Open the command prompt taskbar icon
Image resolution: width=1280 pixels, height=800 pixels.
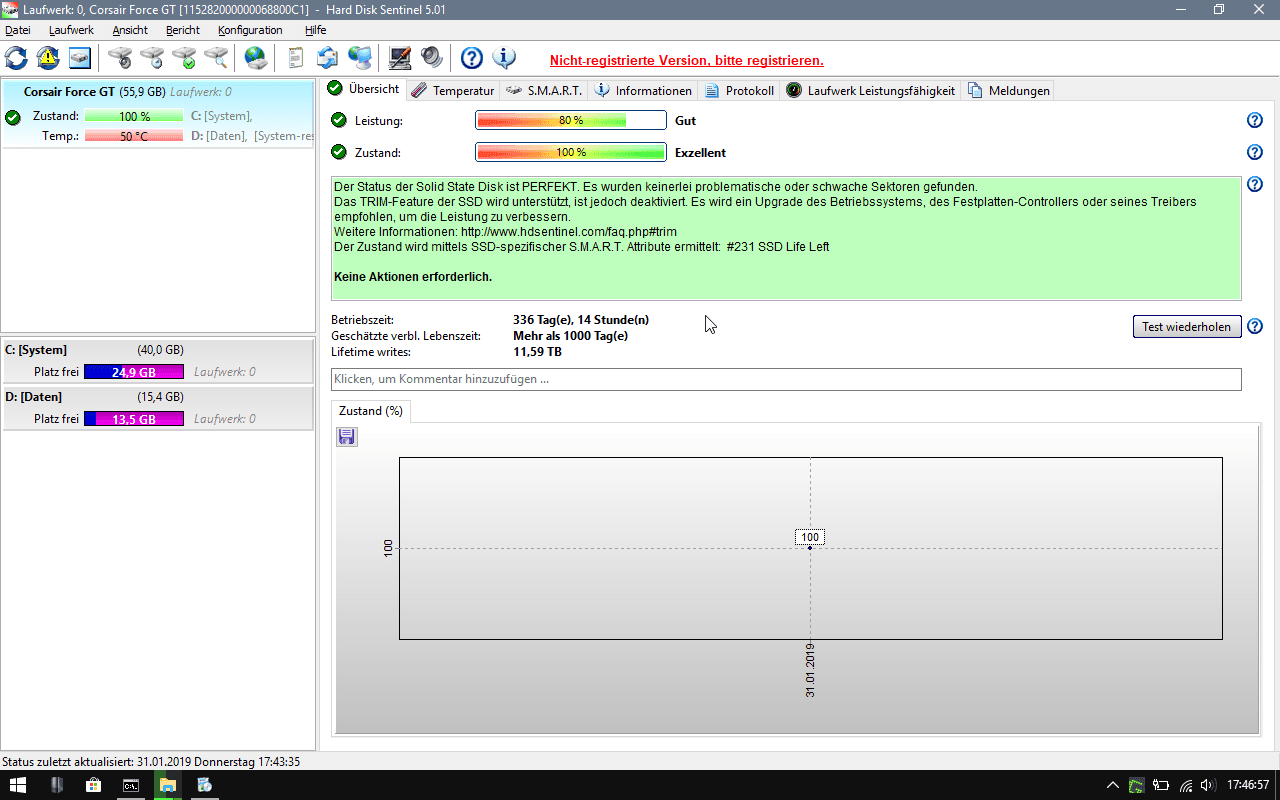point(131,785)
